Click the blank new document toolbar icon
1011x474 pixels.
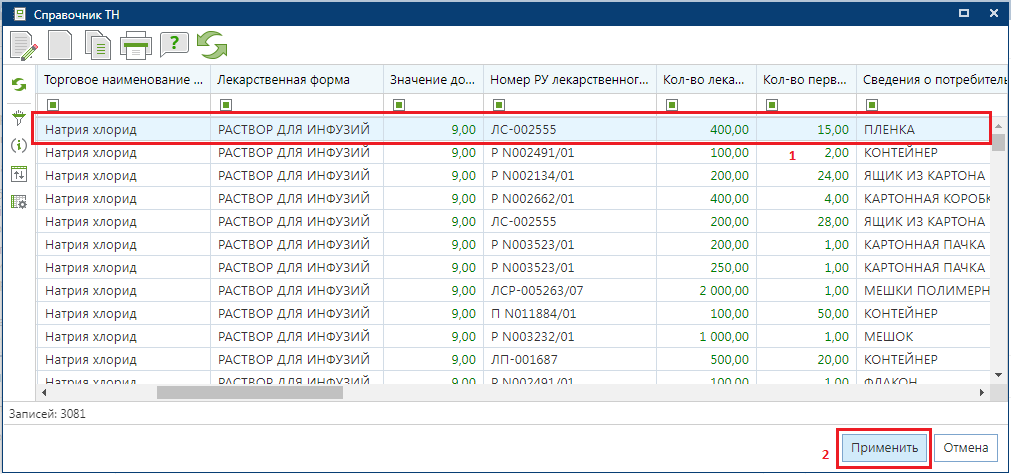tap(61, 45)
